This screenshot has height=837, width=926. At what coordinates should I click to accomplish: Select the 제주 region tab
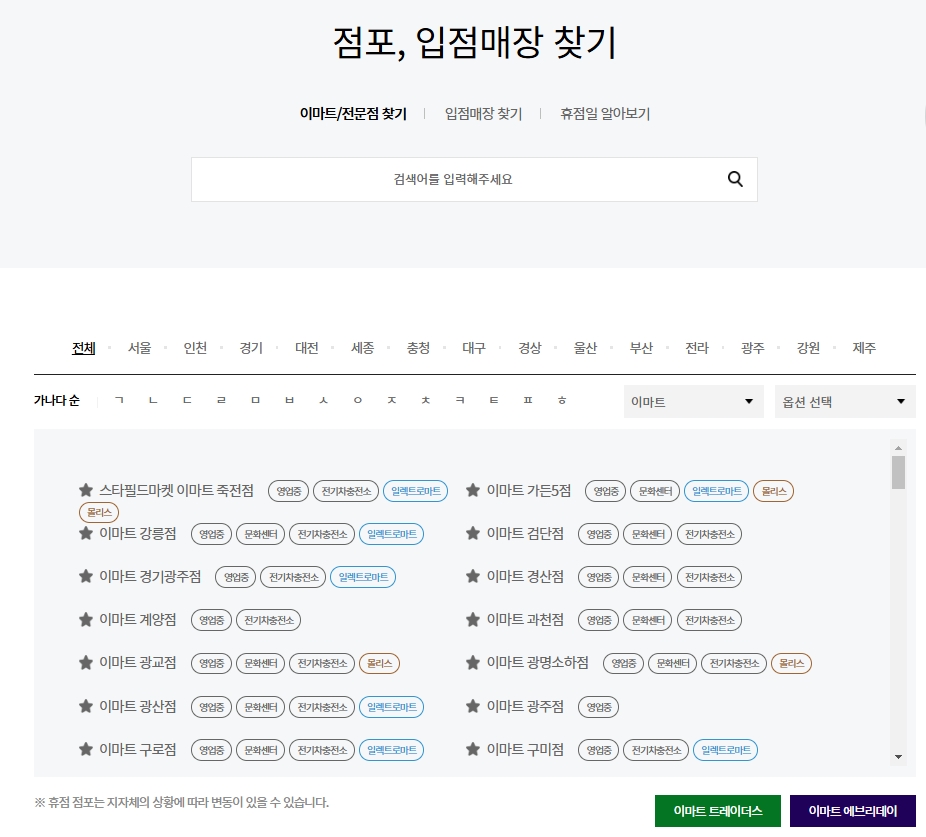coord(864,348)
